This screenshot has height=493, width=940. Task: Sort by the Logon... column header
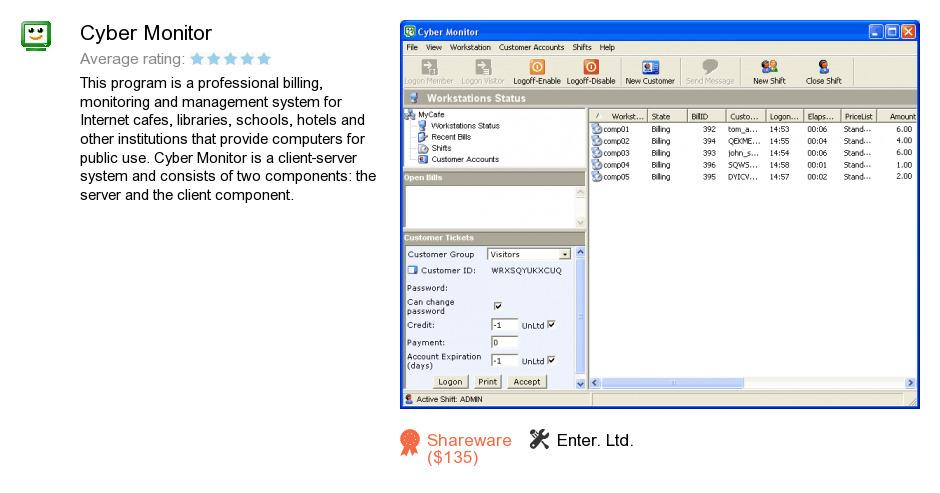coord(784,116)
